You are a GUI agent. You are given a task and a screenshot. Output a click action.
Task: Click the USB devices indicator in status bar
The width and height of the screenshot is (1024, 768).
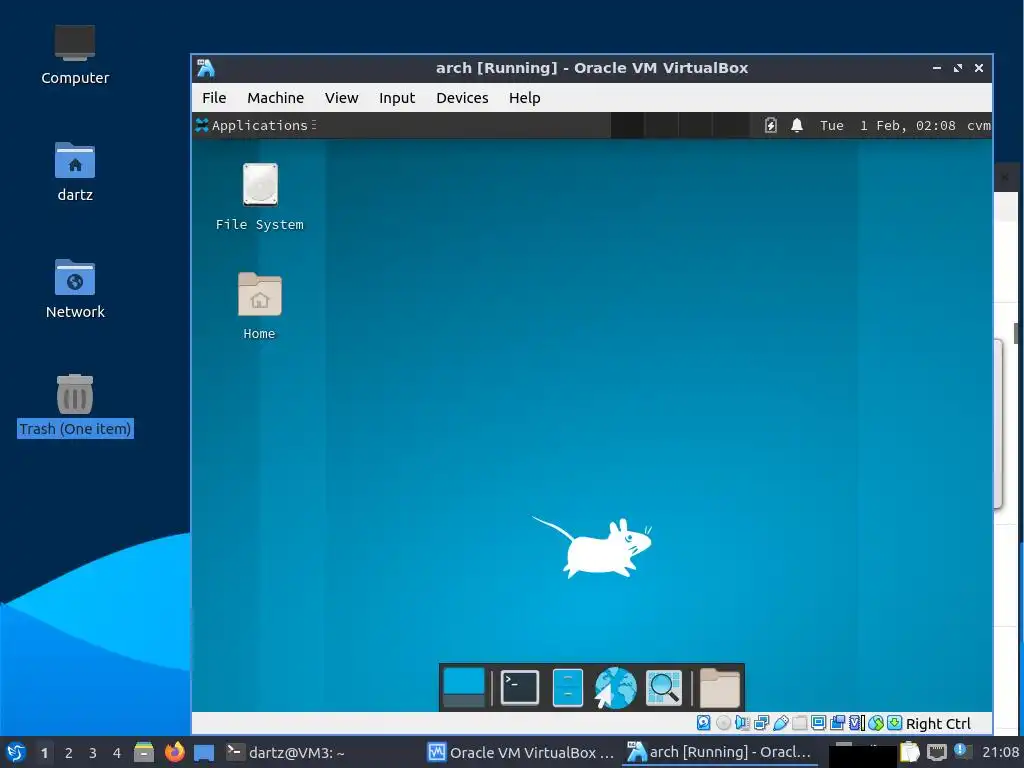780,723
